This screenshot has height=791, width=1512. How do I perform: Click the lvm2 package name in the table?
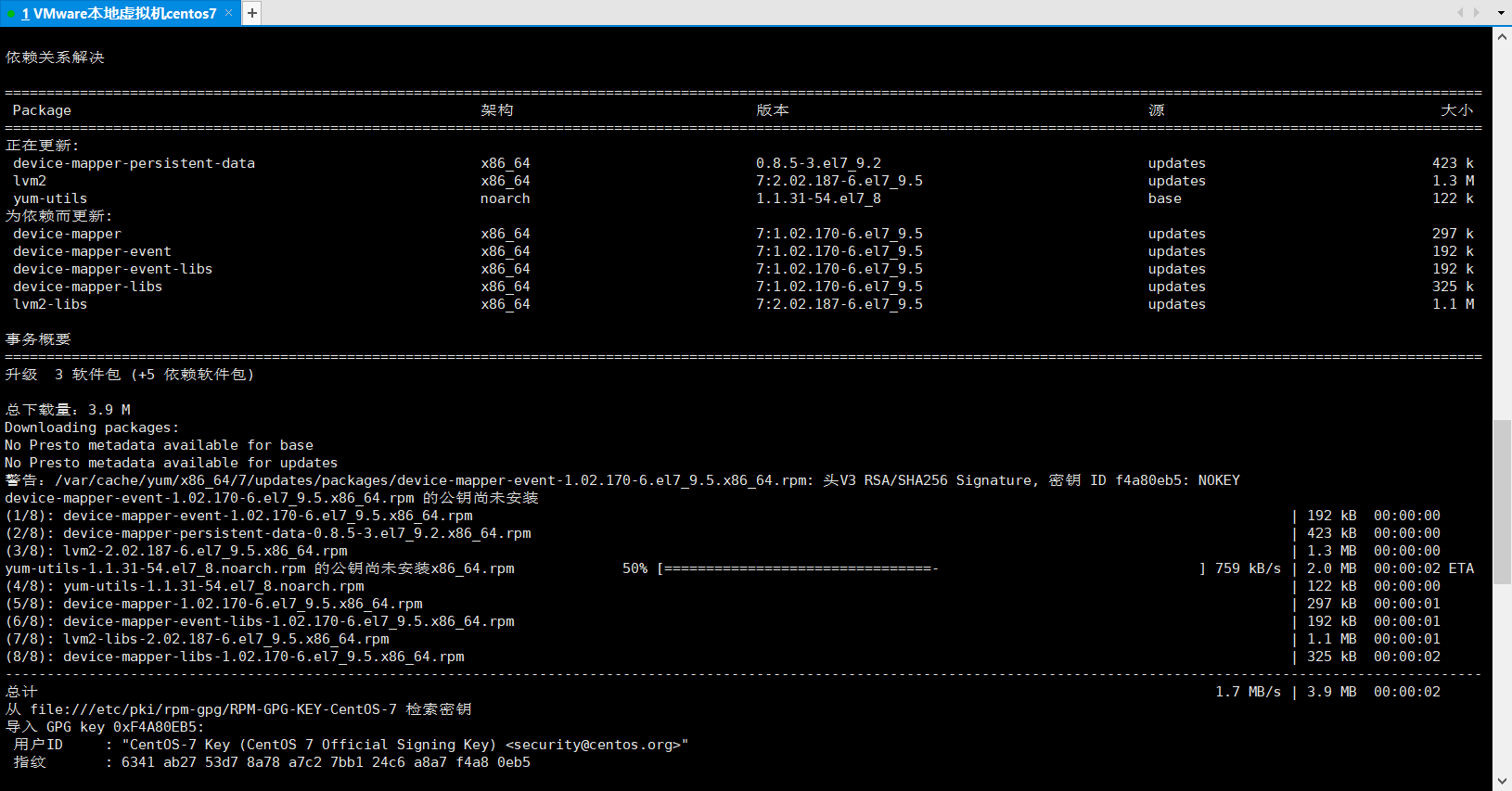[30, 181]
